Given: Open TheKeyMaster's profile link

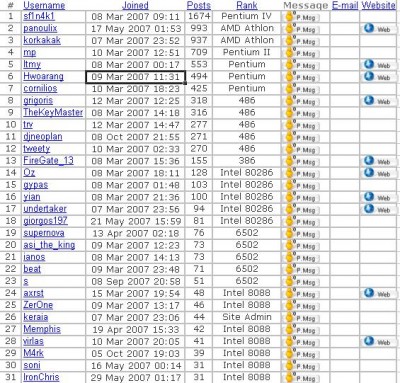Looking at the screenshot, I should click(x=53, y=112).
